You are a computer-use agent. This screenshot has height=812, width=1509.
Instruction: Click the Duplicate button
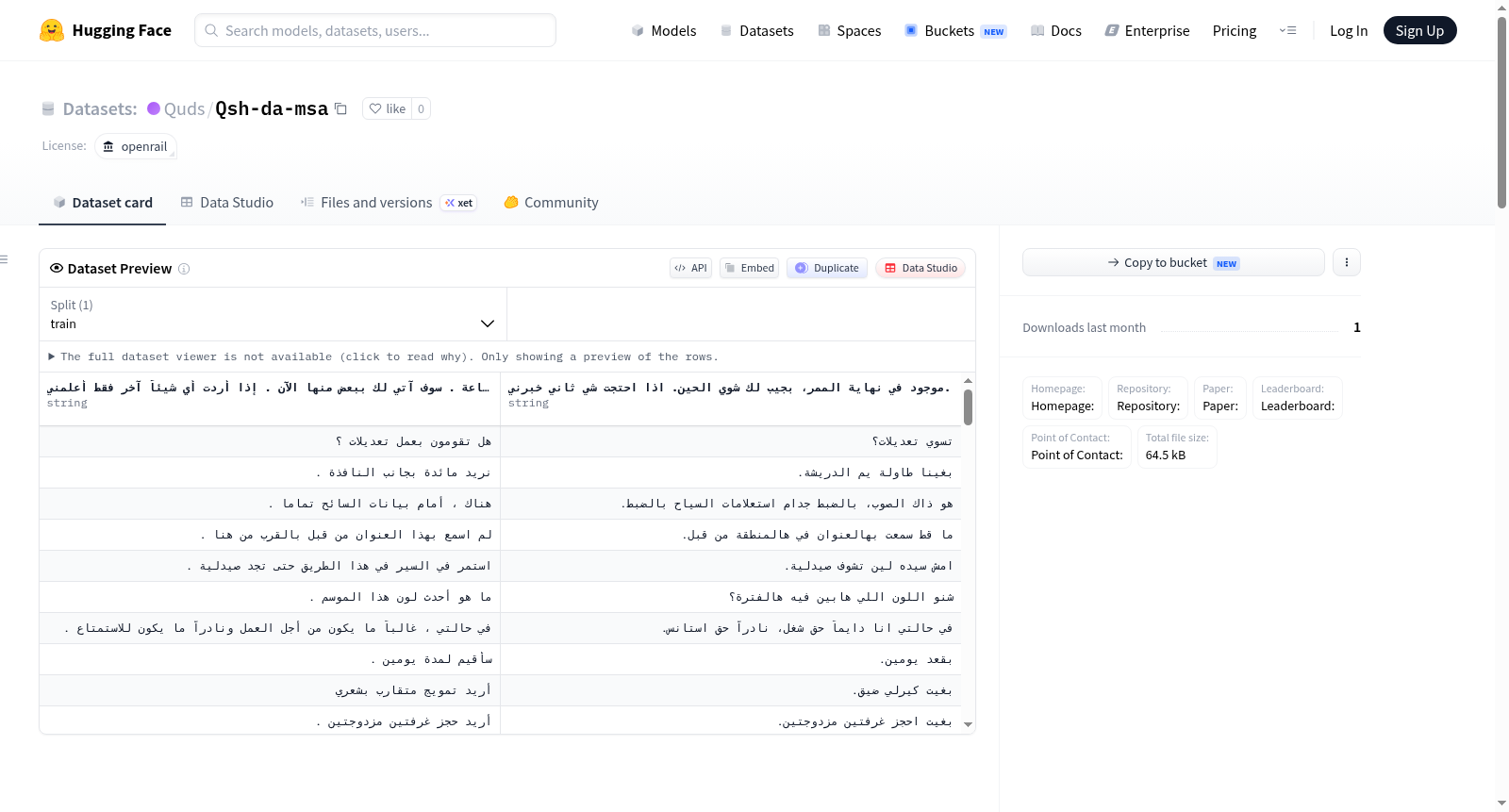tap(827, 268)
